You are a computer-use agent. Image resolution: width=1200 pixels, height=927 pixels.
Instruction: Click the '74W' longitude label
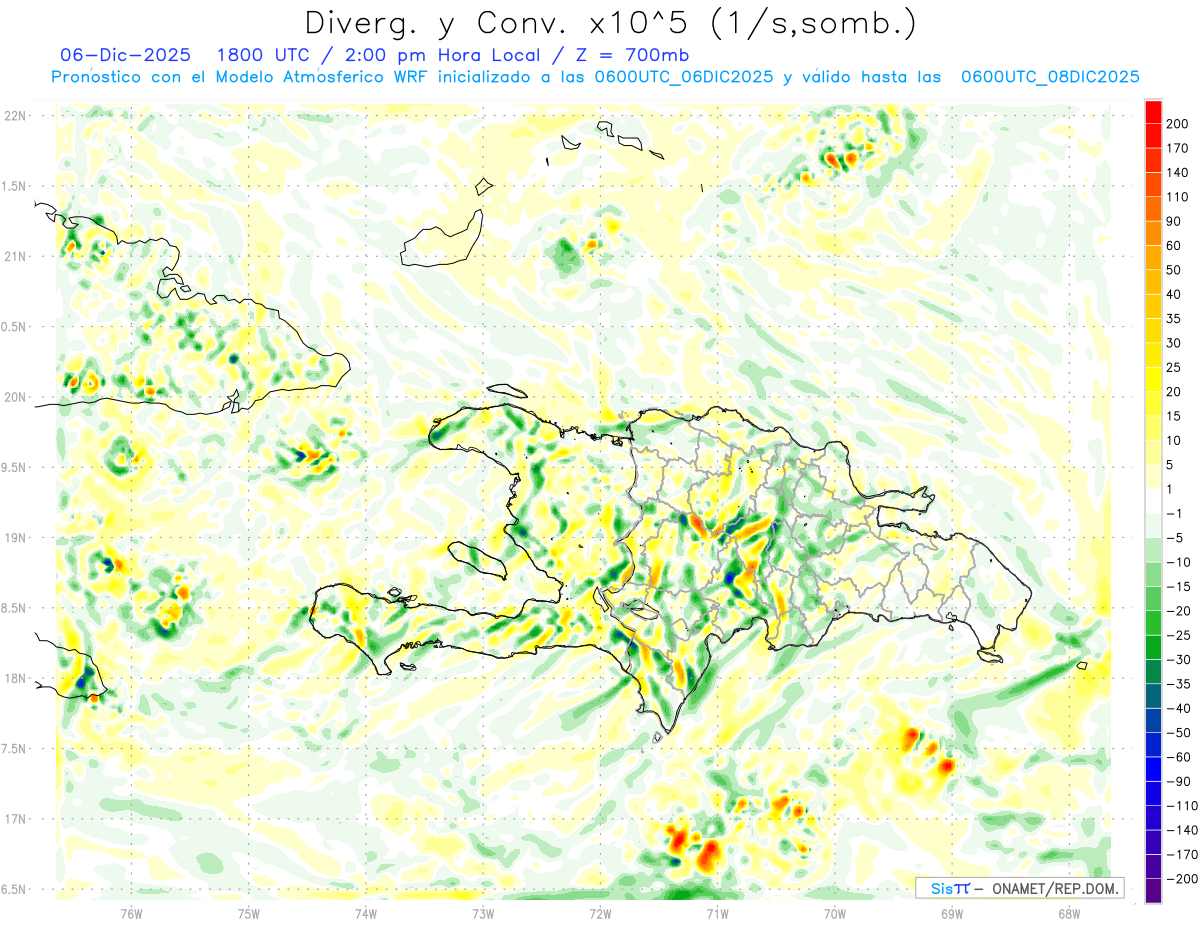point(366,913)
